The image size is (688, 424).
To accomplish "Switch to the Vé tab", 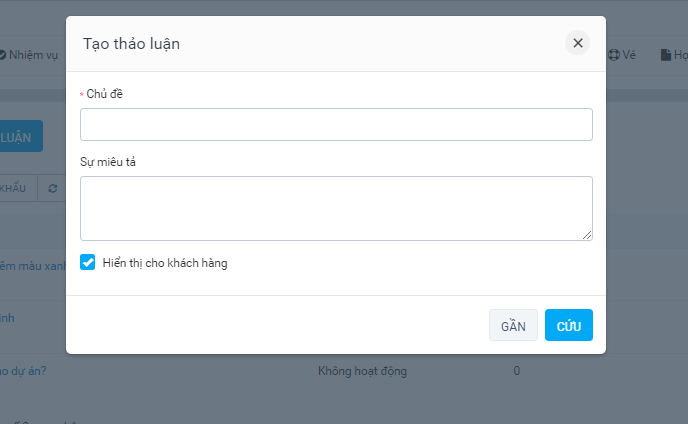I will [x=622, y=55].
